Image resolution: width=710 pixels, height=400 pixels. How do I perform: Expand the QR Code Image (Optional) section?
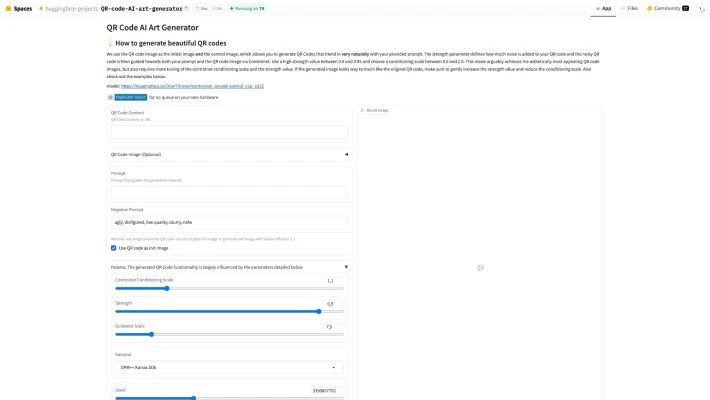pyautogui.click(x=229, y=154)
